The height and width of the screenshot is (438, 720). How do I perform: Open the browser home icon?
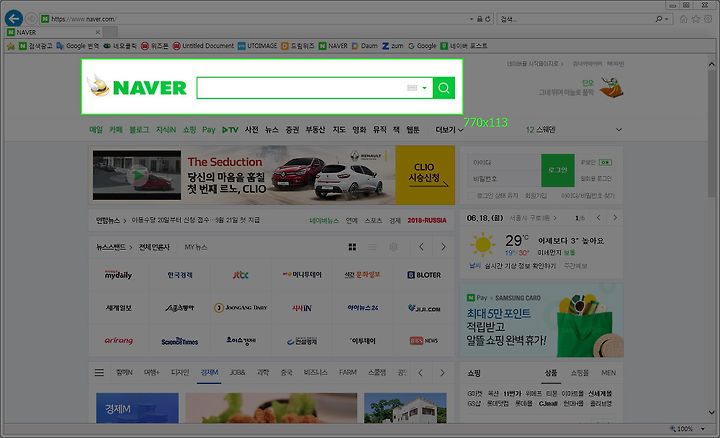(x=684, y=19)
